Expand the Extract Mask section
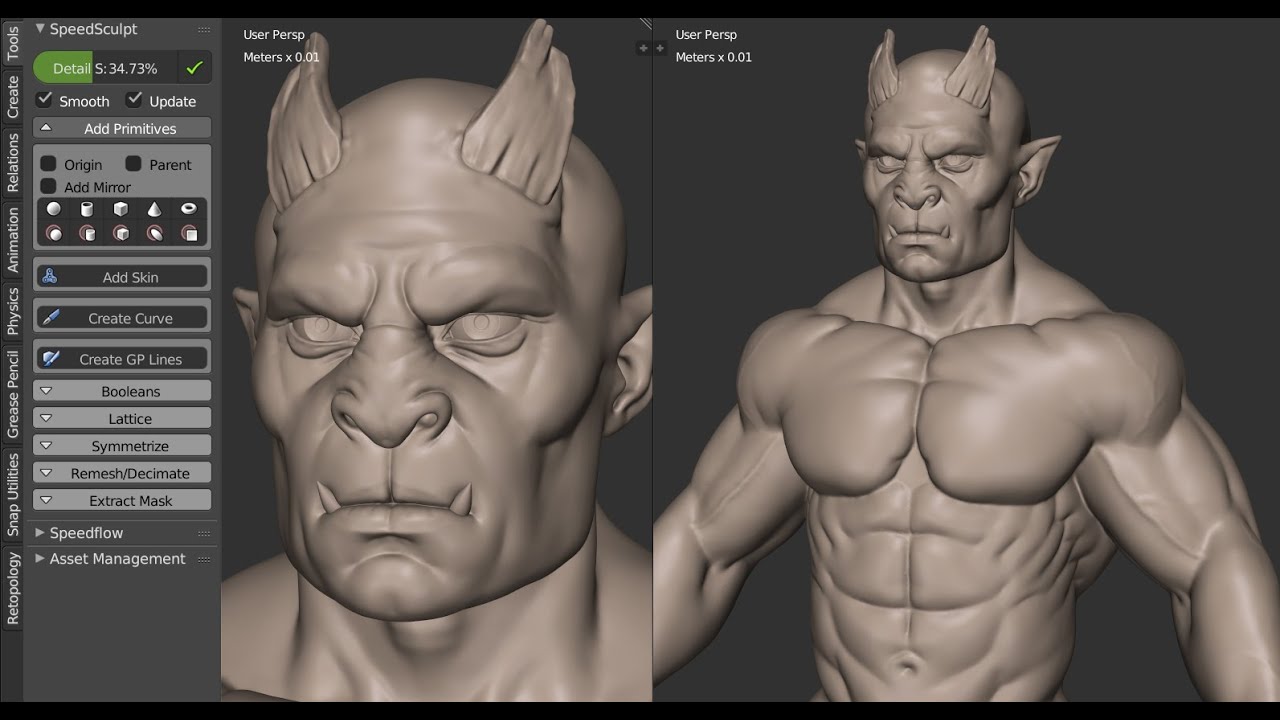 tap(122, 500)
